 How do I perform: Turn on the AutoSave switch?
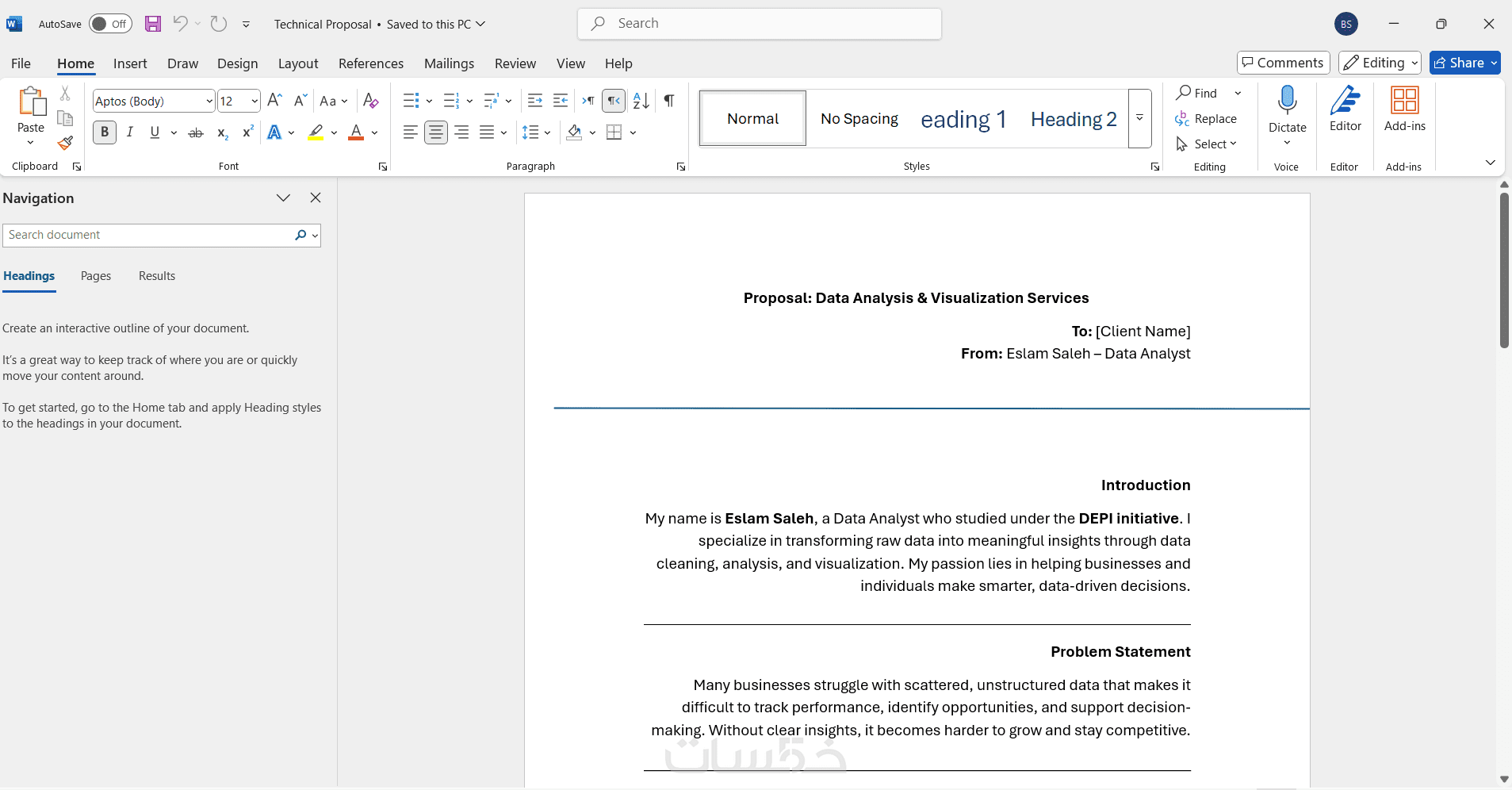click(110, 24)
